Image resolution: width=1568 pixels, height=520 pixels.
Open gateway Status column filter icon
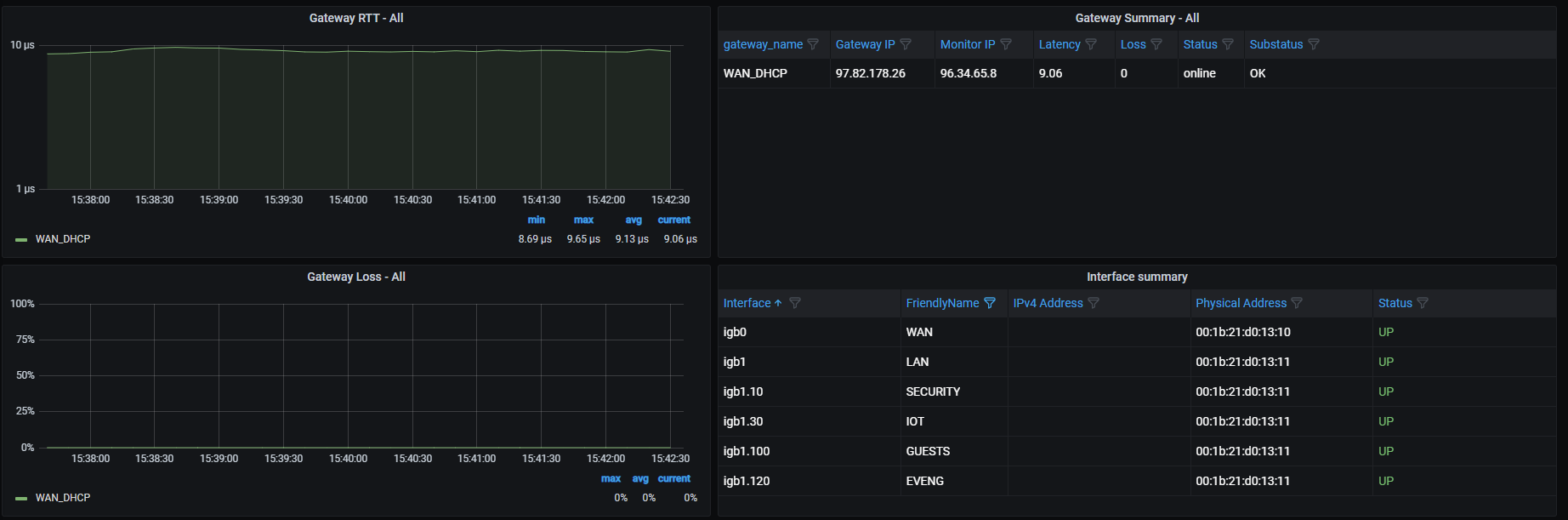(1228, 44)
